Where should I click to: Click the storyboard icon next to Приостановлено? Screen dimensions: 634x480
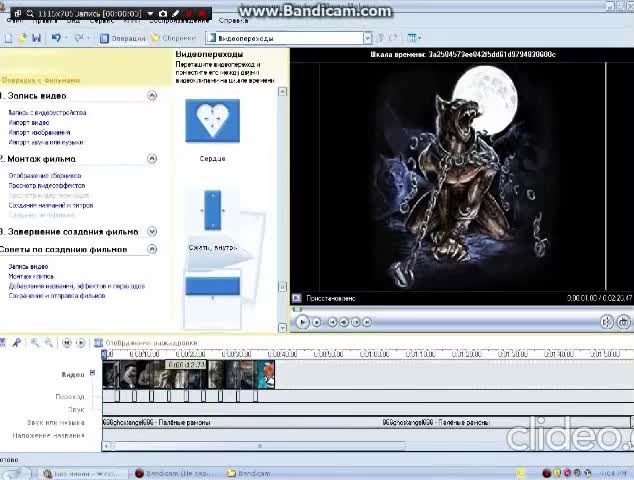[x=296, y=298]
